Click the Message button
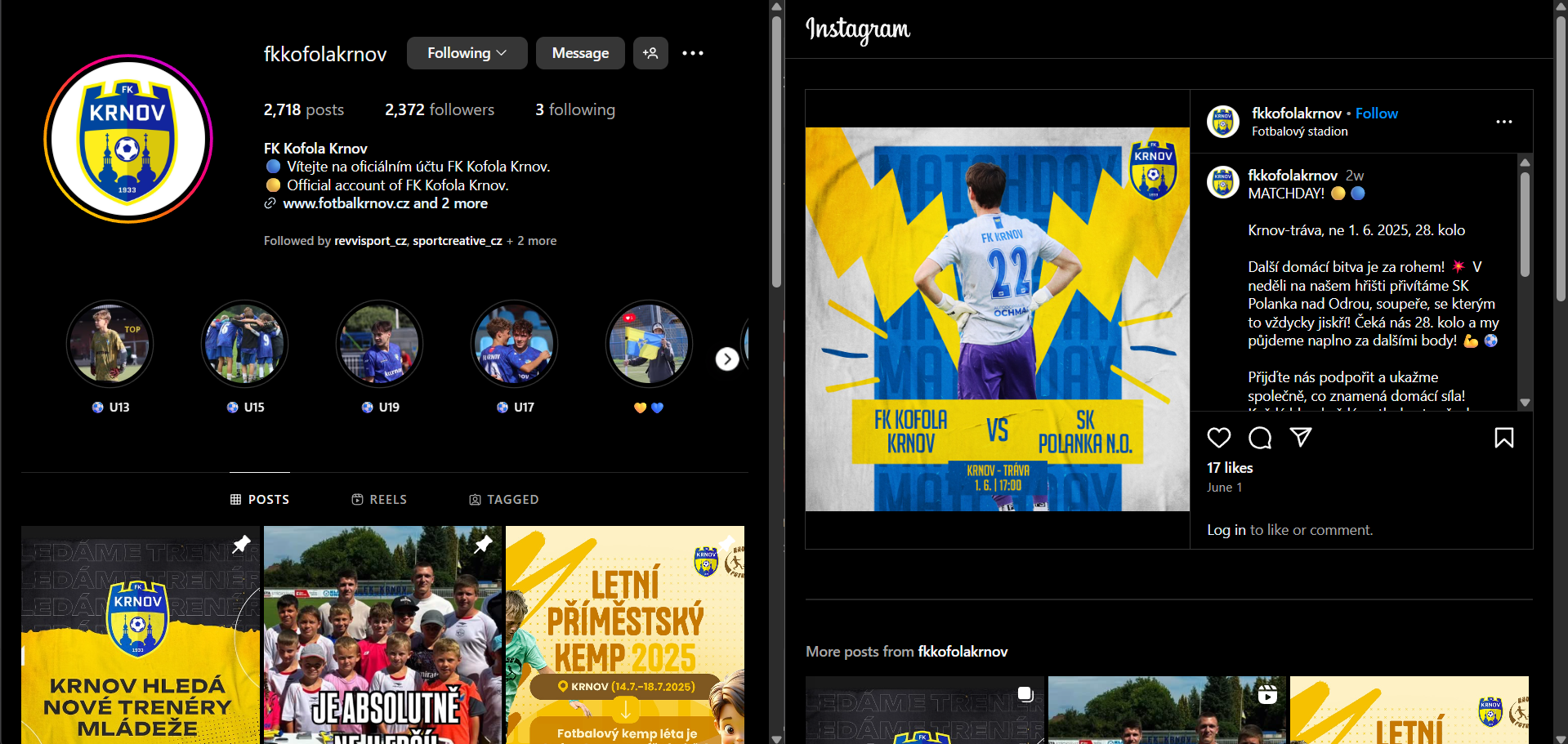The height and width of the screenshot is (744, 1568). (580, 53)
